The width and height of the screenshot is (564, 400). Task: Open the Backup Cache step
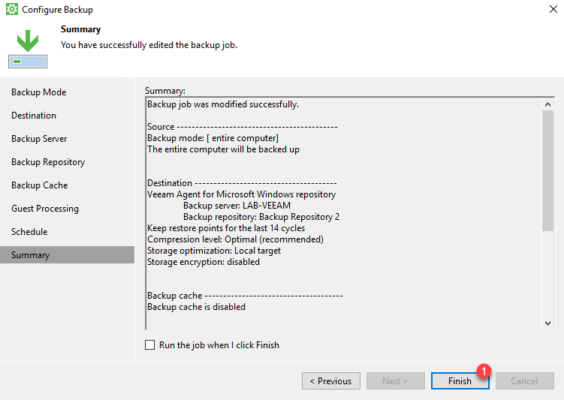tap(40, 185)
